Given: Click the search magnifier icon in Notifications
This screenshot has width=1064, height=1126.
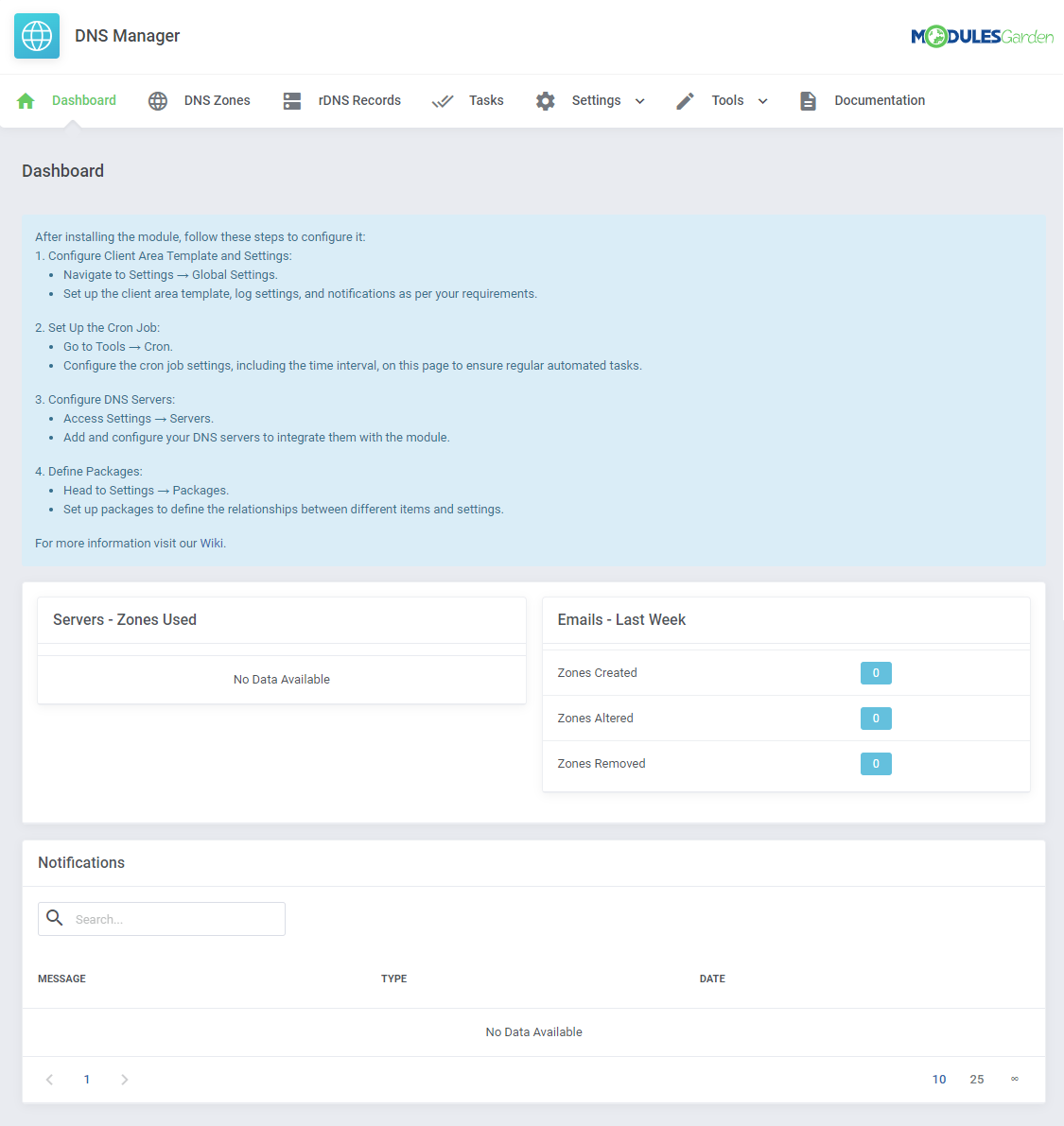Looking at the screenshot, I should [55, 918].
